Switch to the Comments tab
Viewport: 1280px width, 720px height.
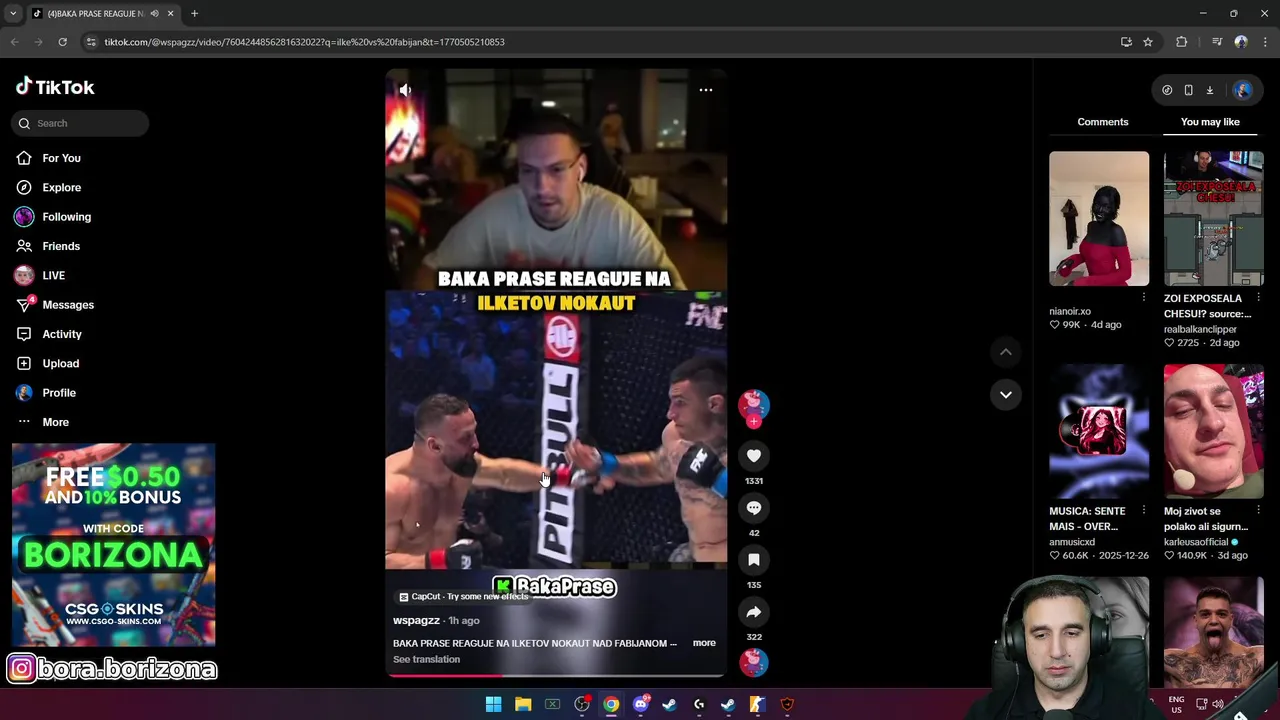pos(1103,122)
